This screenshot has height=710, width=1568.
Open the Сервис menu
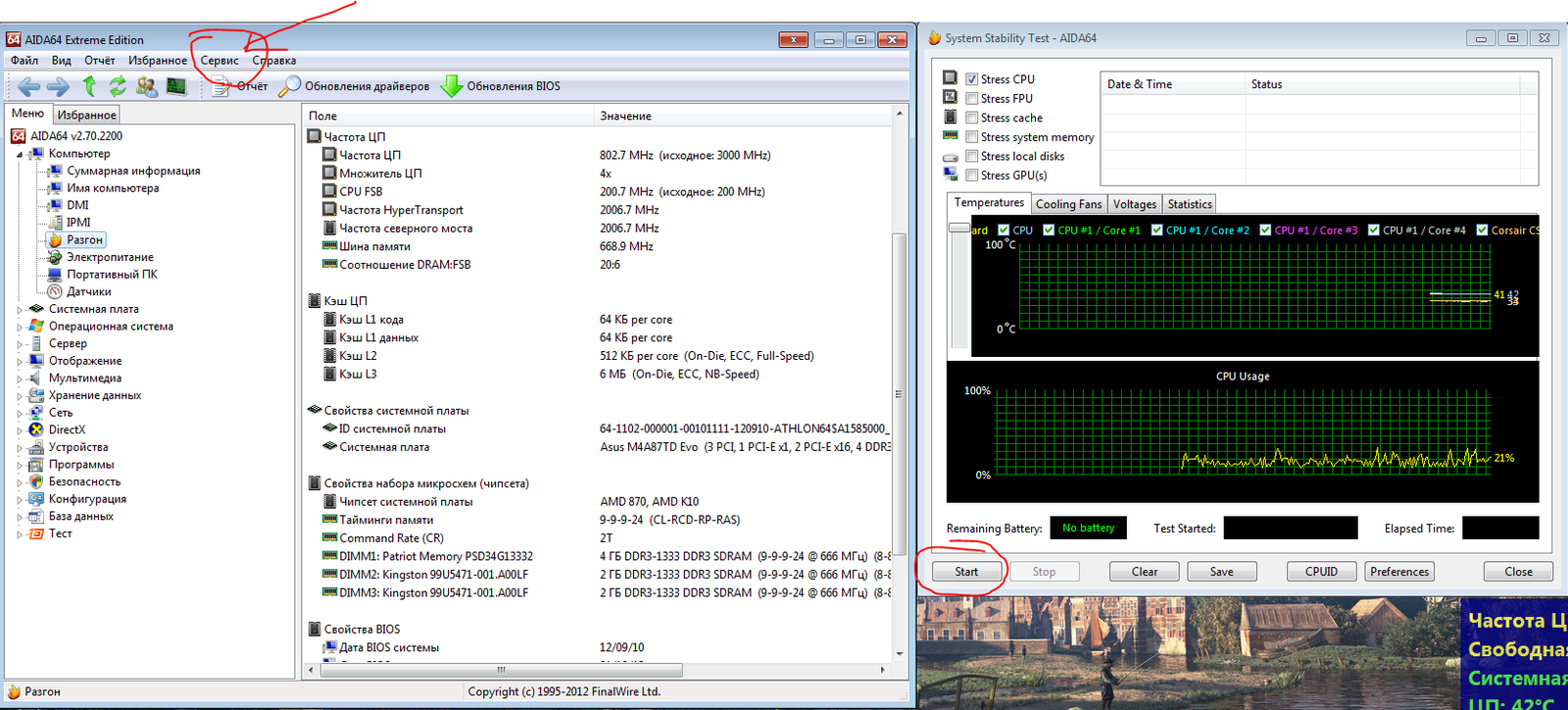(x=220, y=60)
